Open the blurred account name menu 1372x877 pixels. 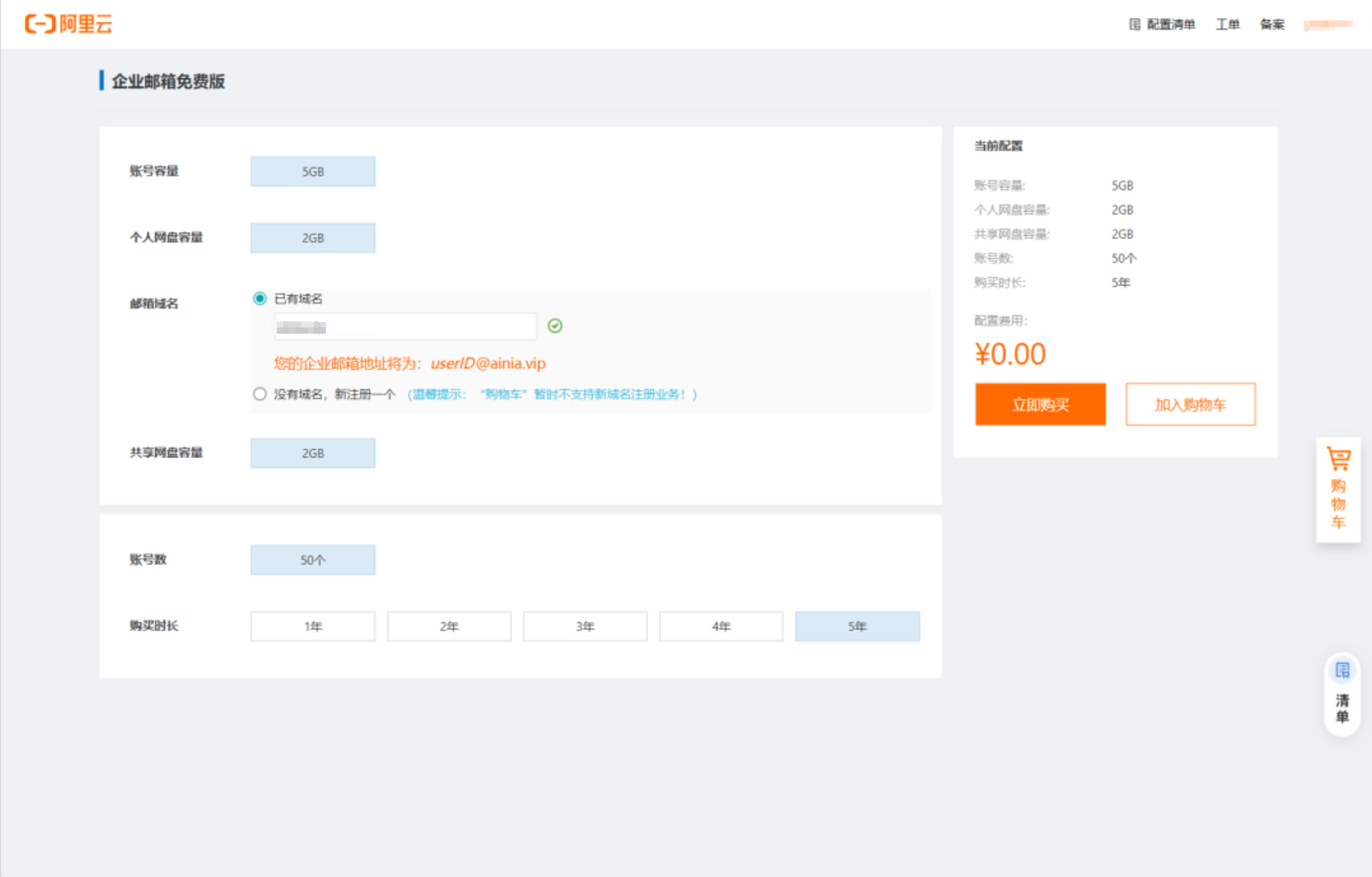1328,25
